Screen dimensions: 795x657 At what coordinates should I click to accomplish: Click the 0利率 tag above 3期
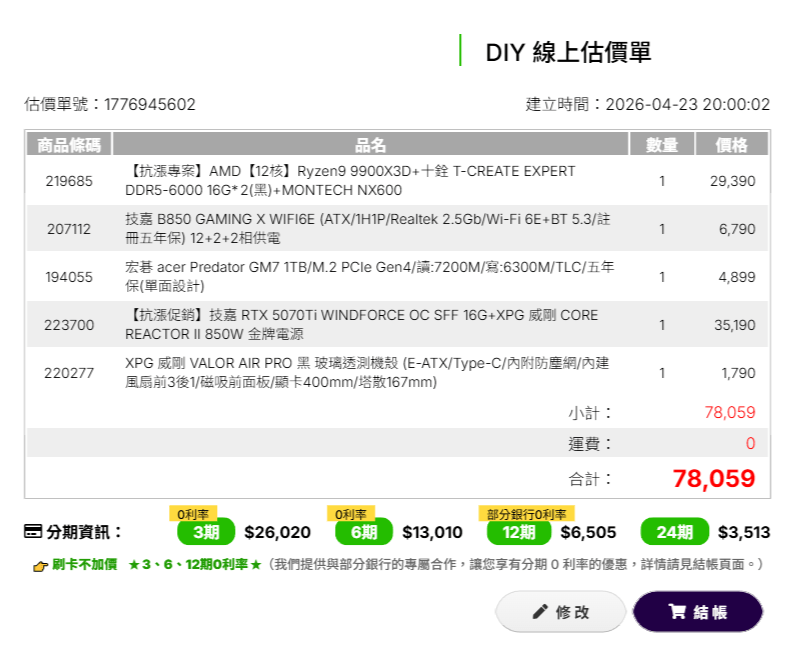tap(193, 514)
